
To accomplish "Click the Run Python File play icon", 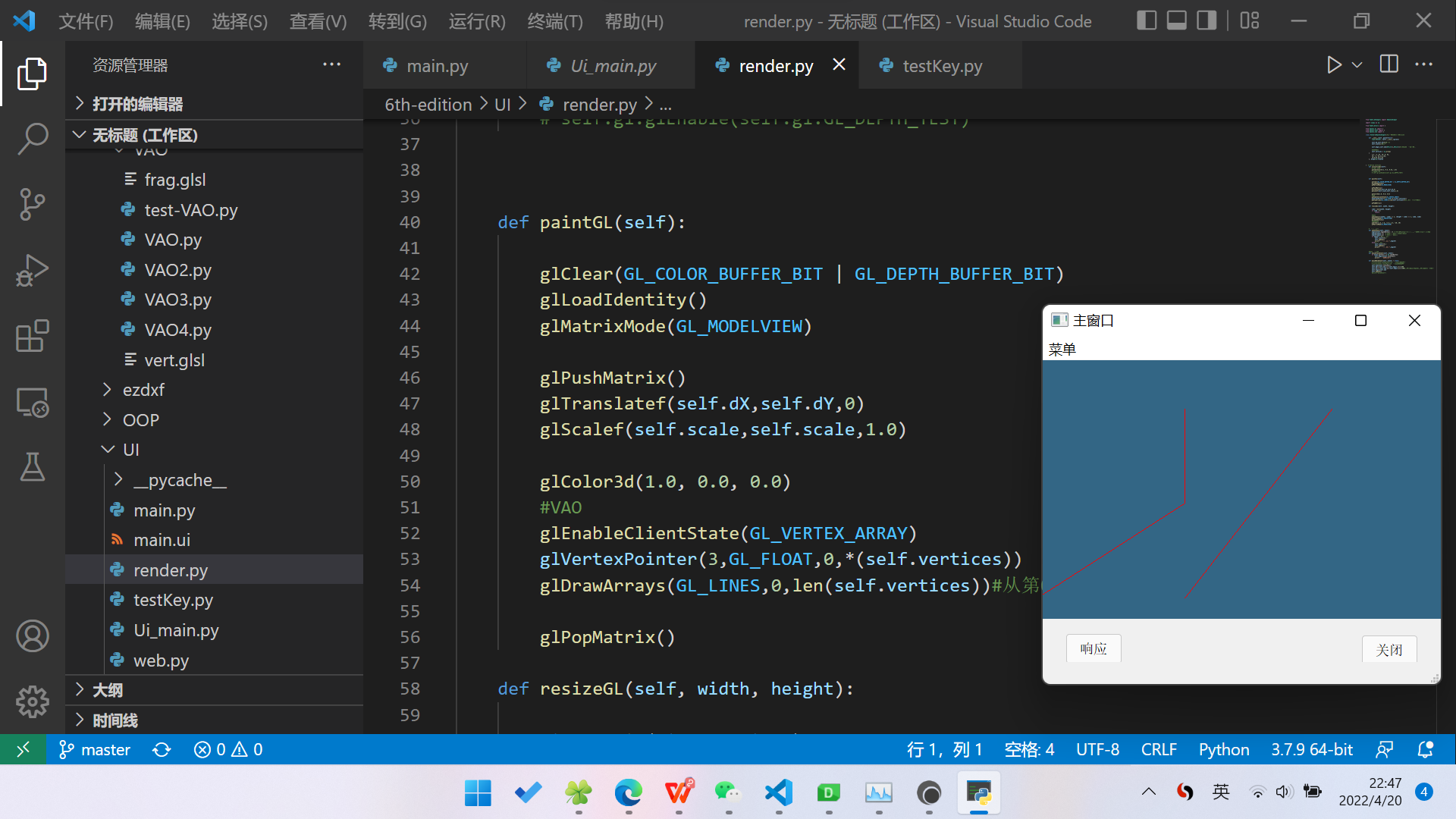I will pyautogui.click(x=1334, y=65).
